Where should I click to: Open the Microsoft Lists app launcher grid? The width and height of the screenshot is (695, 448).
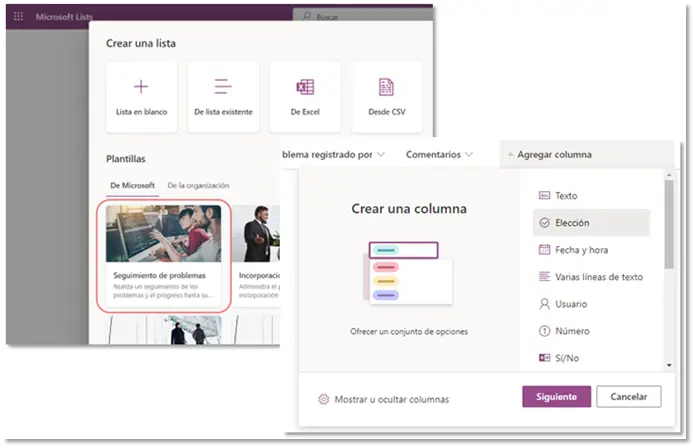18,16
